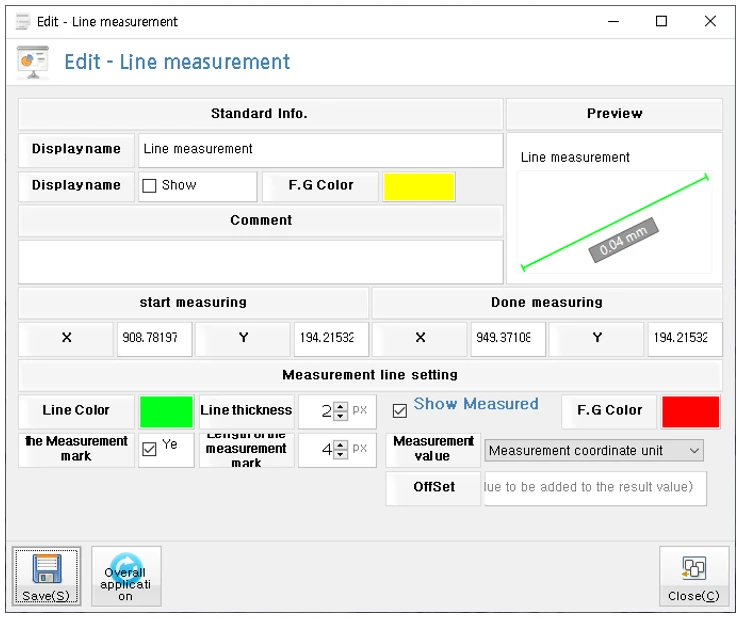Click the Done measuring header
Viewport: 740px width, 618px height.
(x=547, y=302)
